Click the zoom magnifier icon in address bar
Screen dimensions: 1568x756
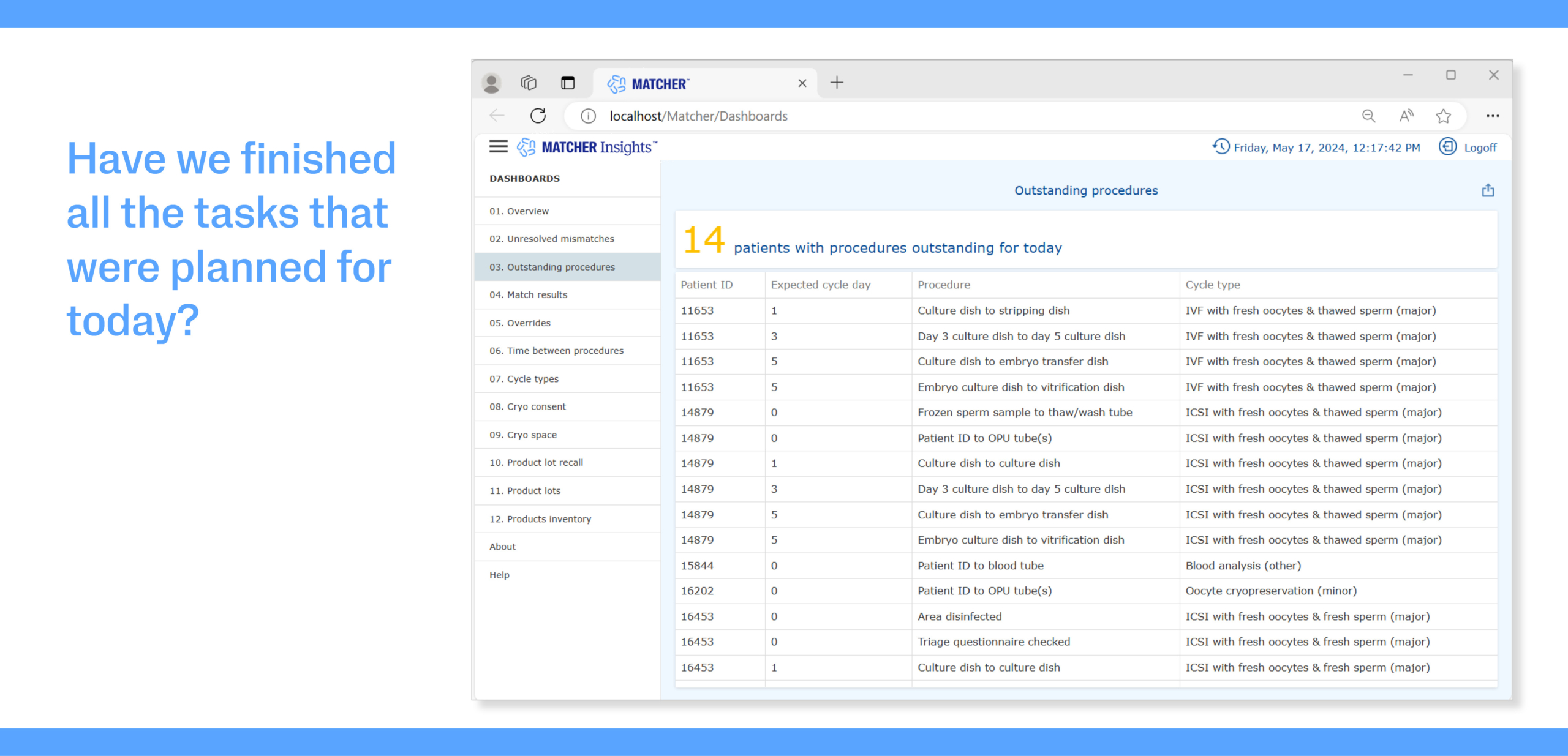pos(1369,116)
